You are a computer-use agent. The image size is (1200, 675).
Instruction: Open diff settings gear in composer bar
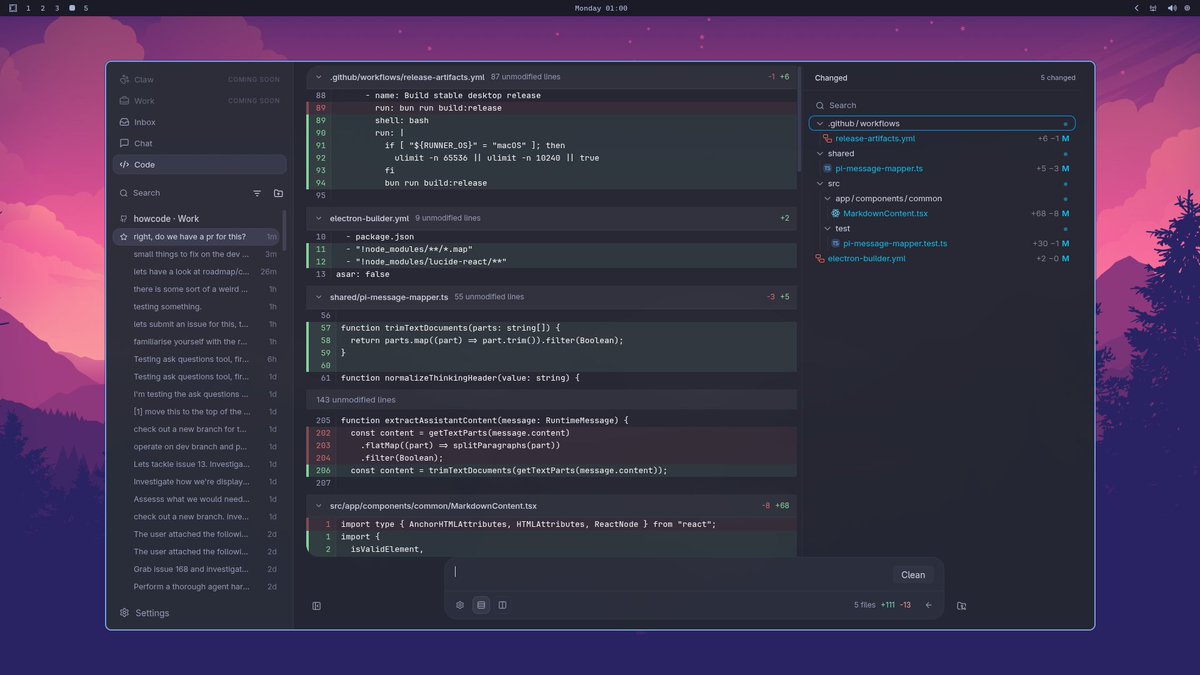click(460, 605)
